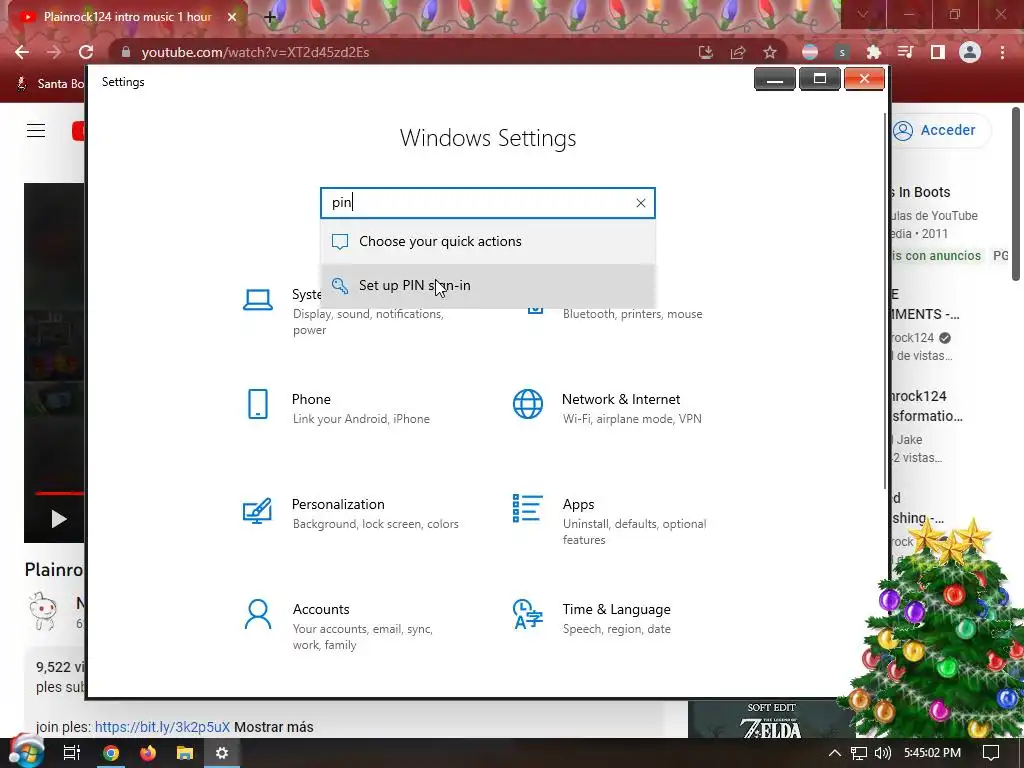1024x768 pixels.
Task: Show hidden tray icons chevron
Action: (x=835, y=753)
